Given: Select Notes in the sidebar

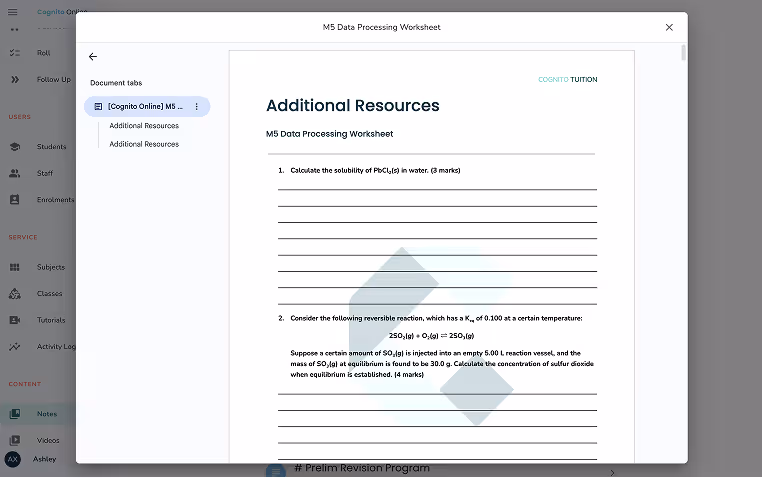Looking at the screenshot, I should point(47,414).
